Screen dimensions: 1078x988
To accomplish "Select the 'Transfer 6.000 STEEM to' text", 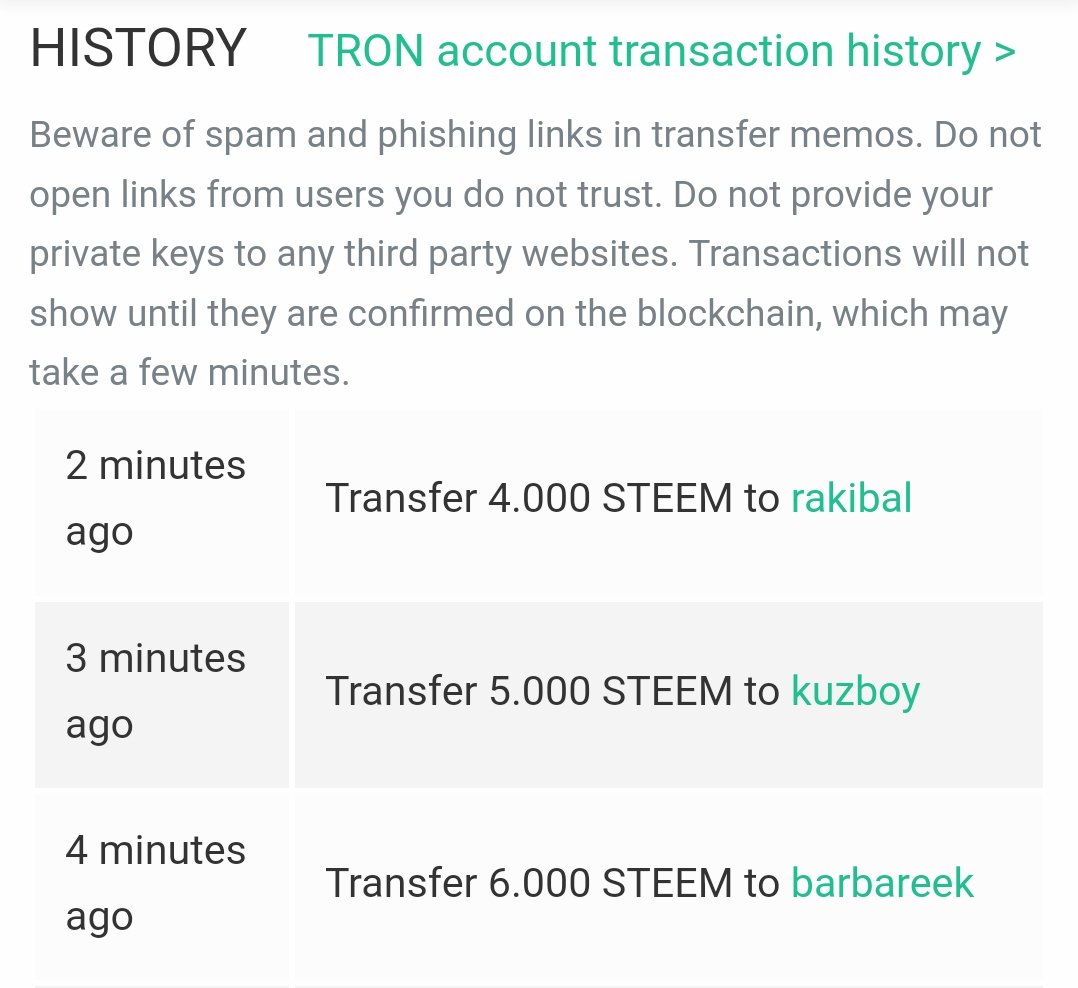I will (x=553, y=883).
